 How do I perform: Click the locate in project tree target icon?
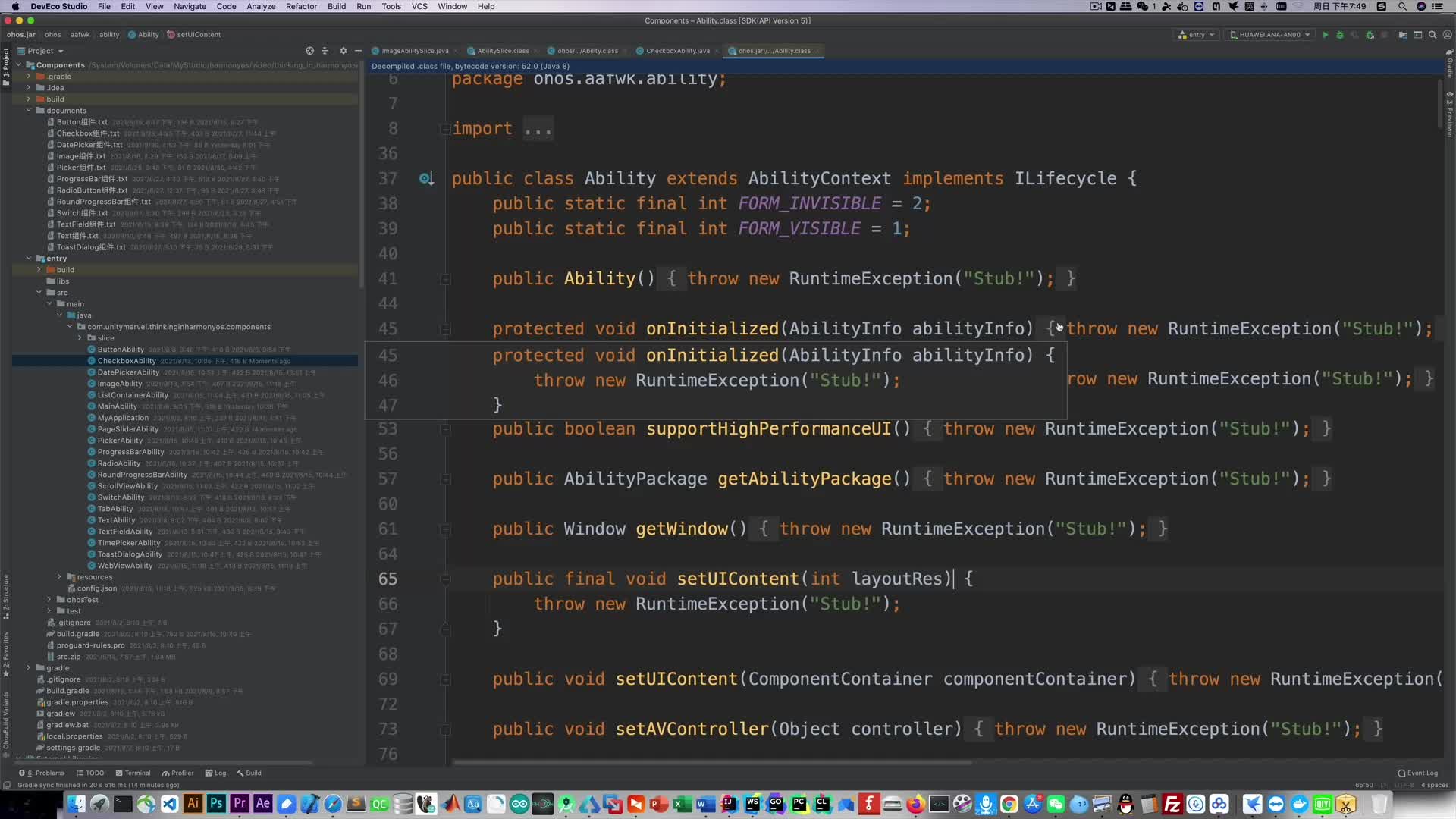pyautogui.click(x=309, y=51)
